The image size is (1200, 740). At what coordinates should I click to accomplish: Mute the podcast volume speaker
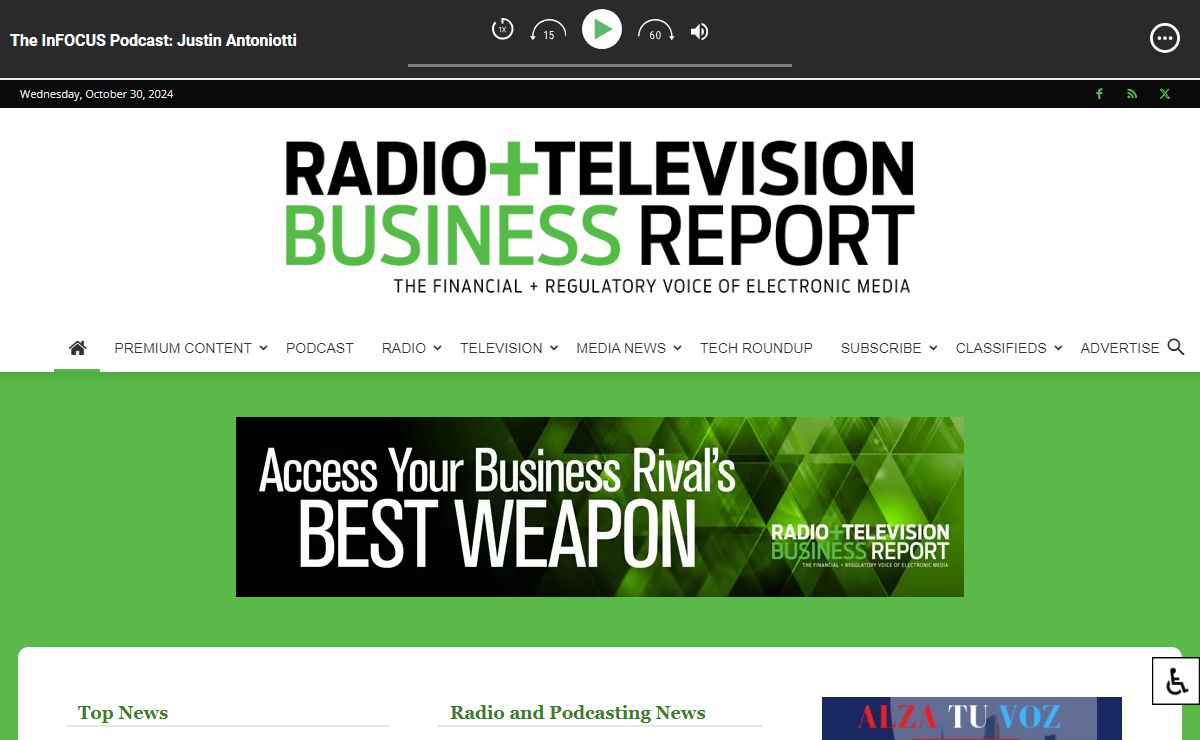coord(700,32)
